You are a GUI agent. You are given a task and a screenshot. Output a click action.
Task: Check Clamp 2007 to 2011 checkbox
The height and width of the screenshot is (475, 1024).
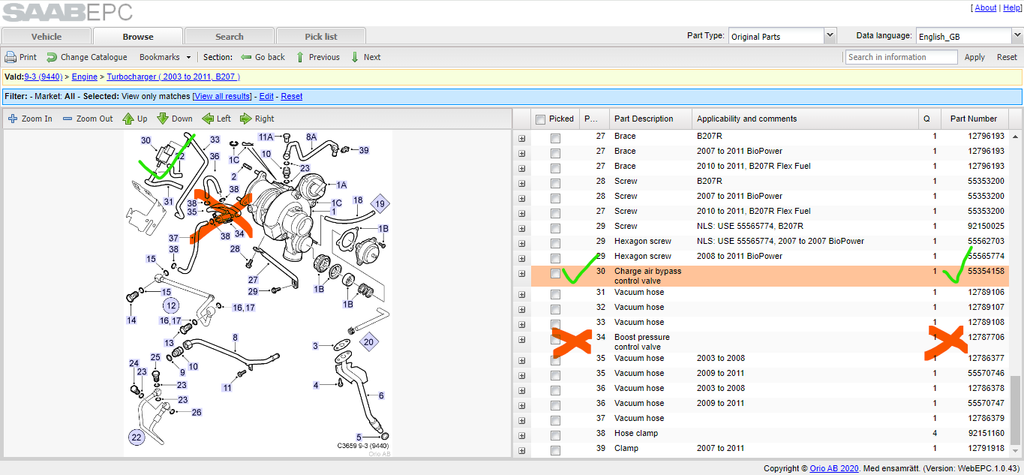coord(554,450)
